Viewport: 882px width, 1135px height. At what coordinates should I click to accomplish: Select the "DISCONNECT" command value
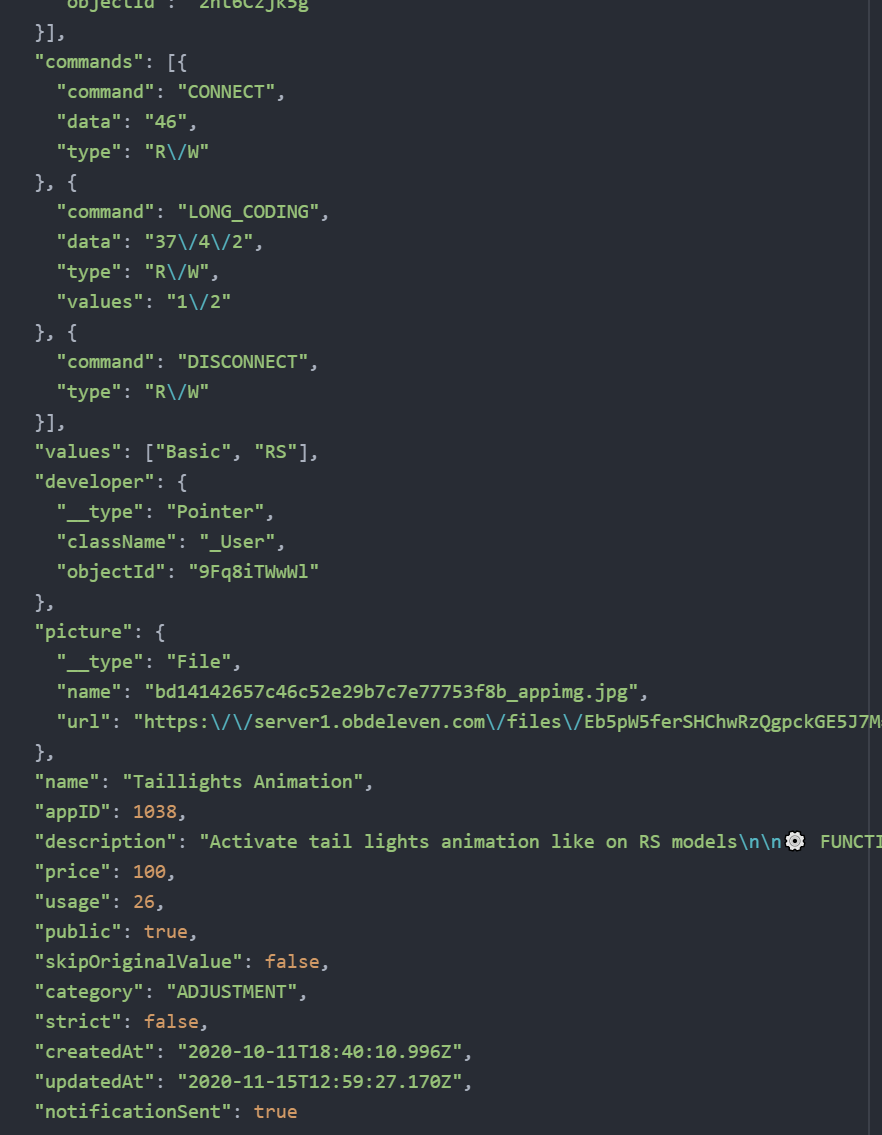[243, 362]
